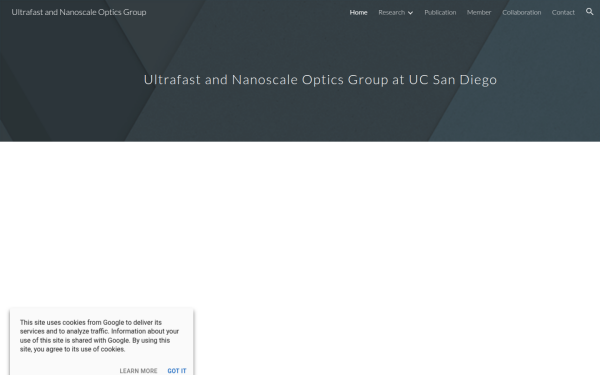Click the 'Ultrafast and Nanoscale Optics Group at UC San Diego' heading

pos(320,80)
